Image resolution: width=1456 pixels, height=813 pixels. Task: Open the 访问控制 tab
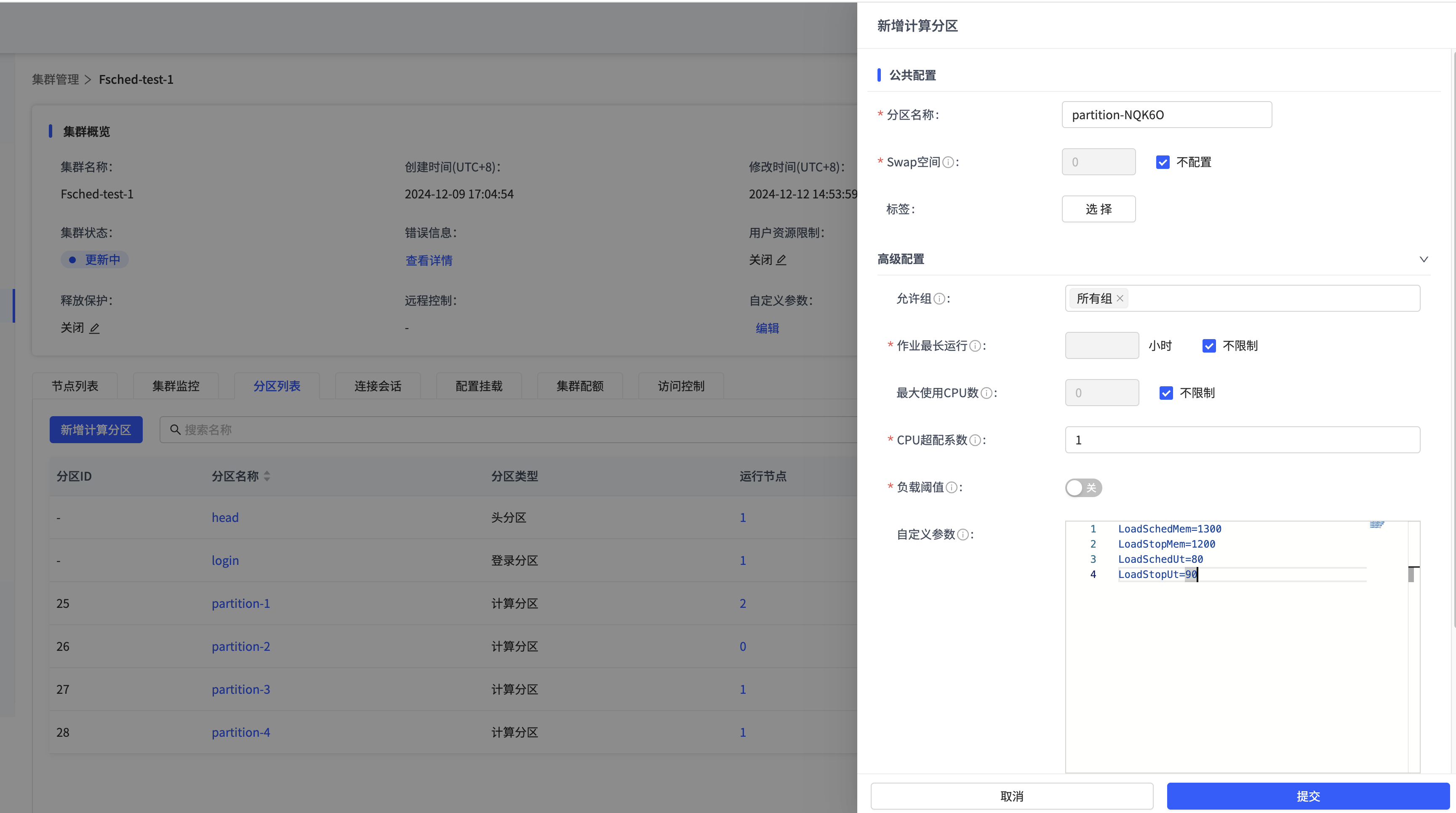681,386
